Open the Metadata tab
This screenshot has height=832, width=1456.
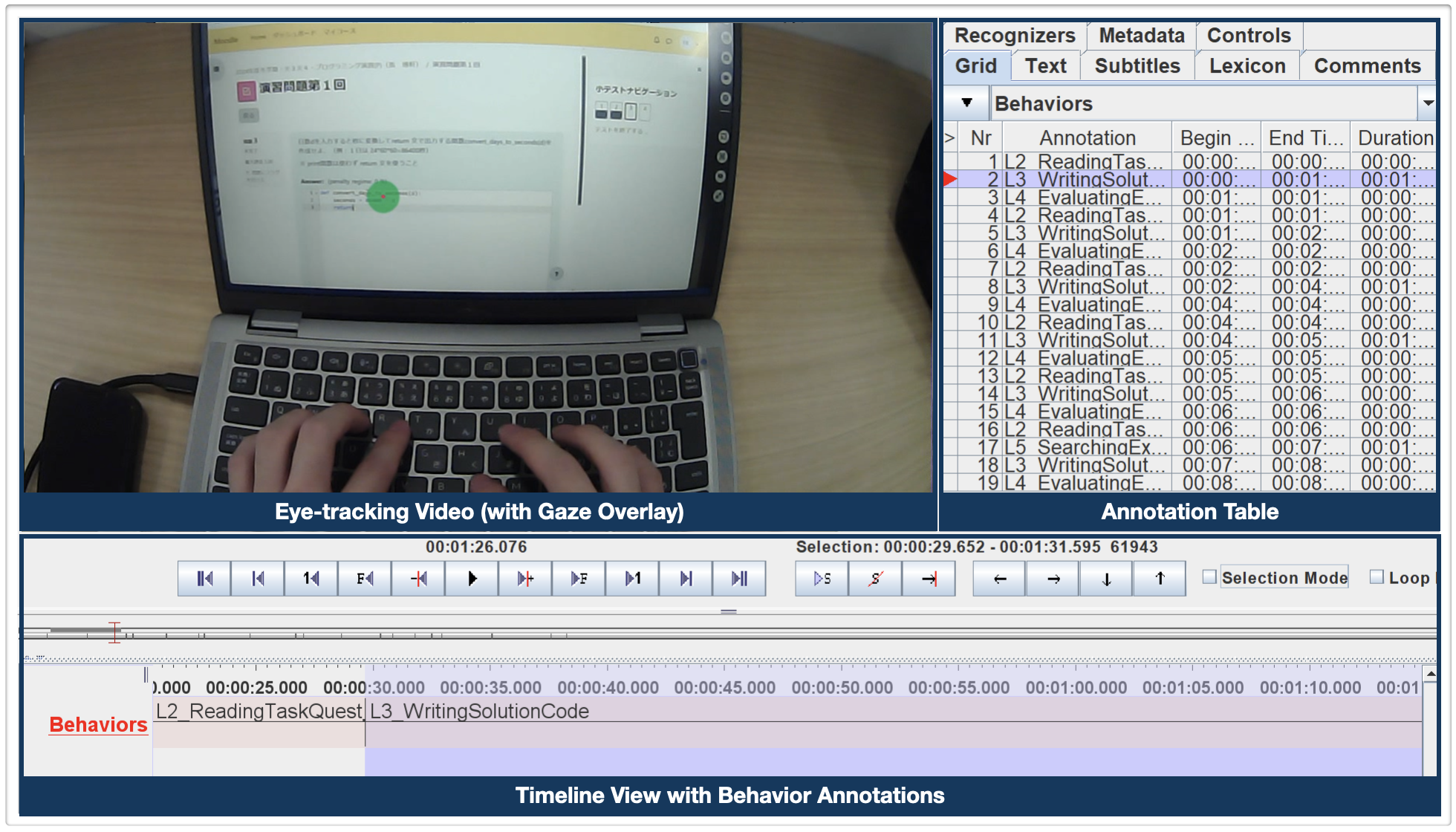click(x=1142, y=36)
